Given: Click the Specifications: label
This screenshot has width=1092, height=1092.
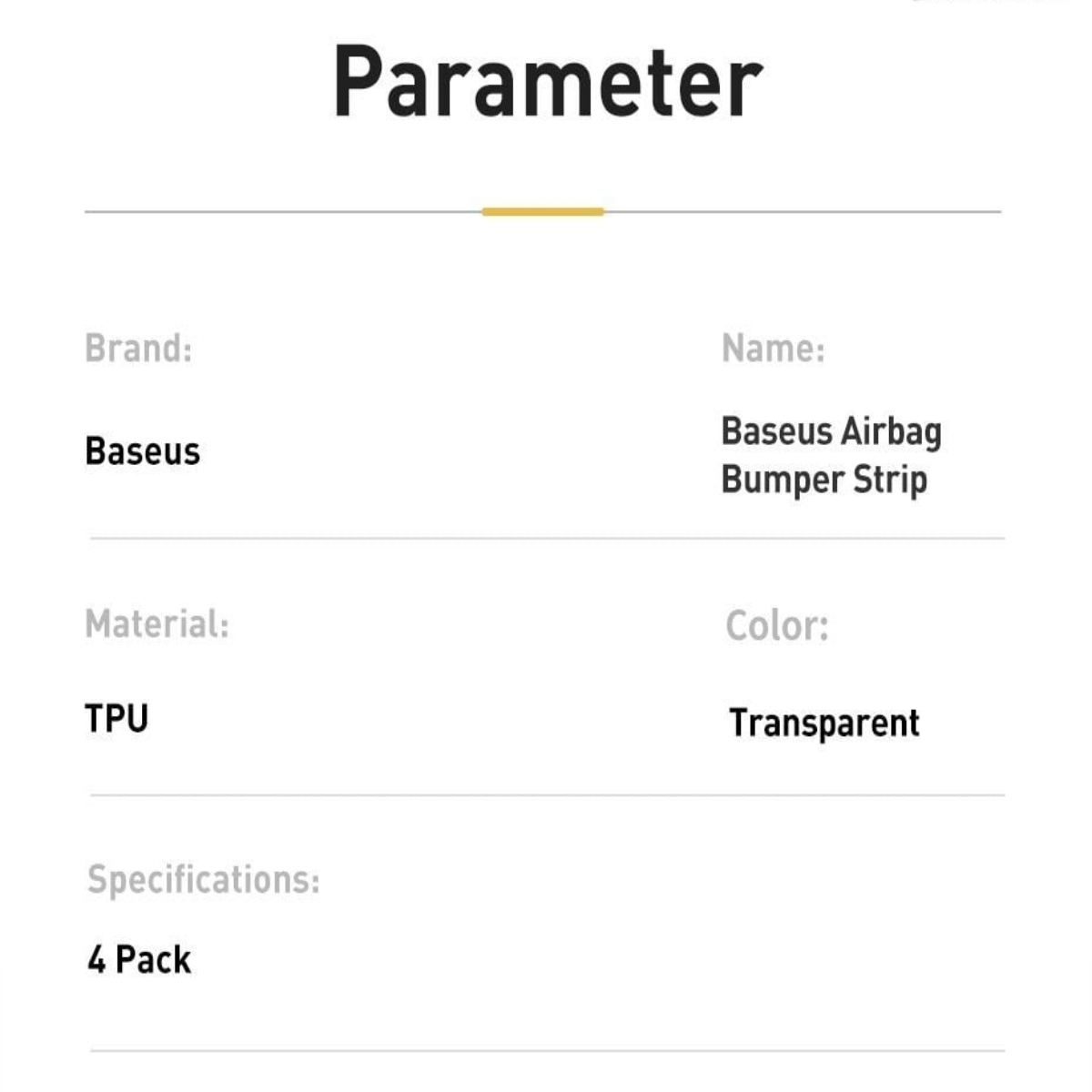Looking at the screenshot, I should click(203, 880).
